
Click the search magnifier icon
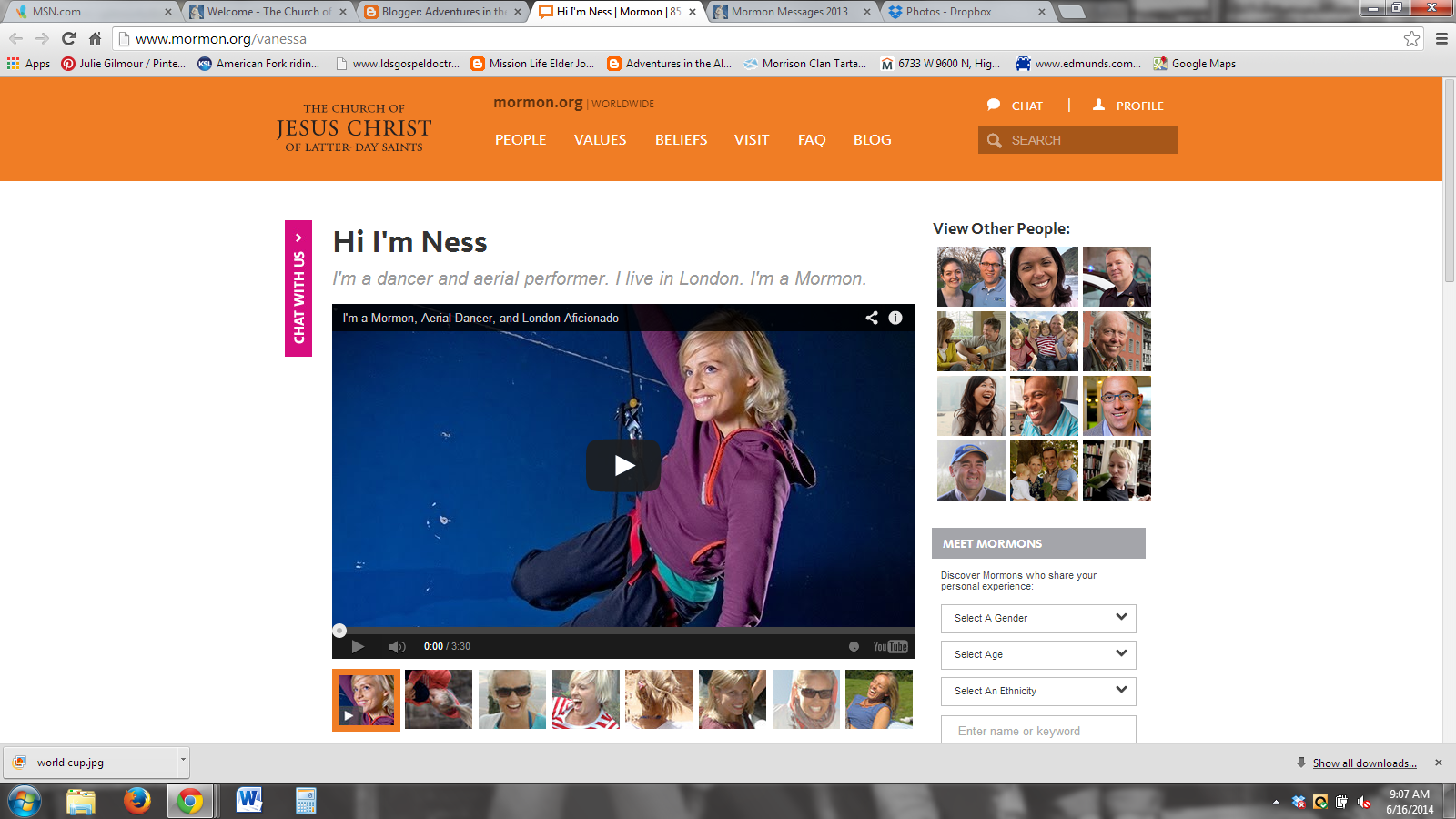point(995,140)
